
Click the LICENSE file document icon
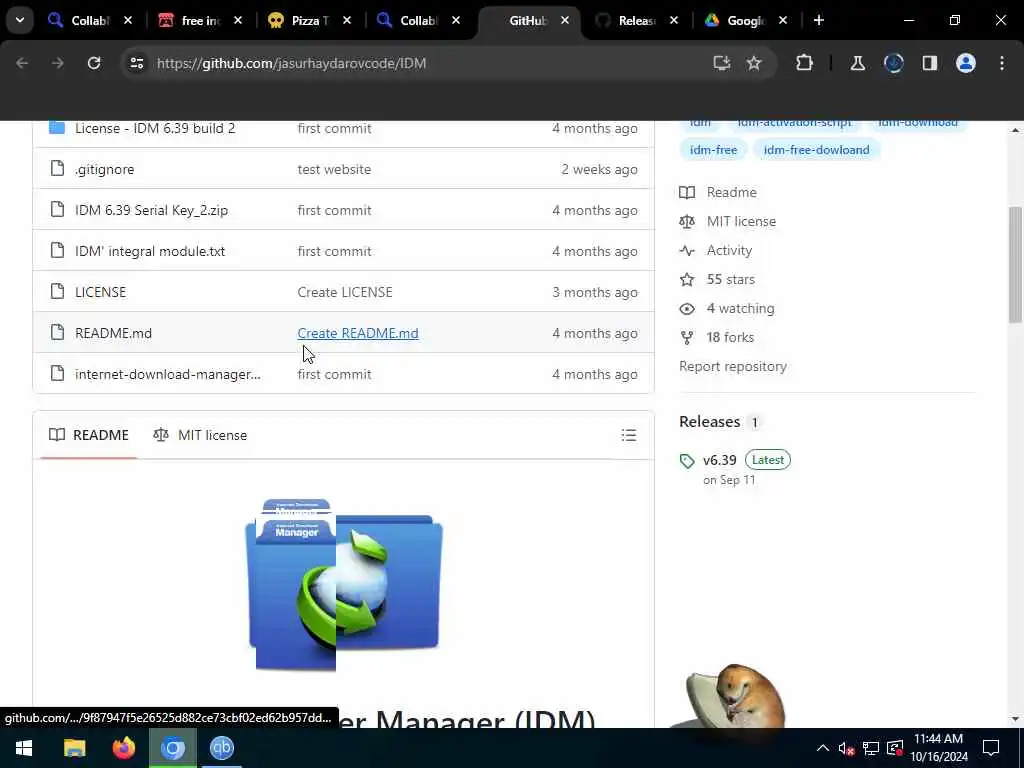click(57, 291)
